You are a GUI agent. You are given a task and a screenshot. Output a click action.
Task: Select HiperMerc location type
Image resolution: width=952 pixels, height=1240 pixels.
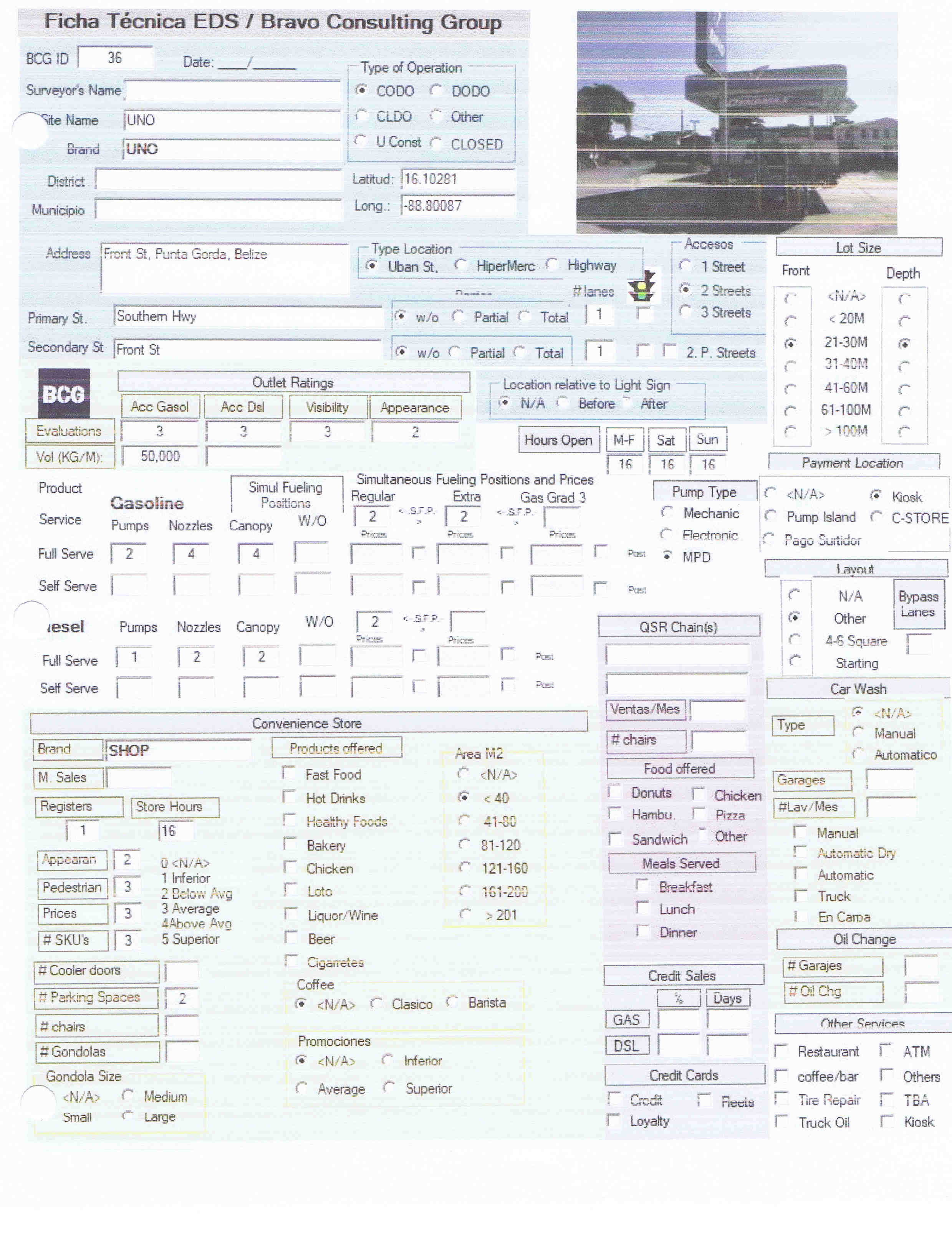click(x=460, y=265)
